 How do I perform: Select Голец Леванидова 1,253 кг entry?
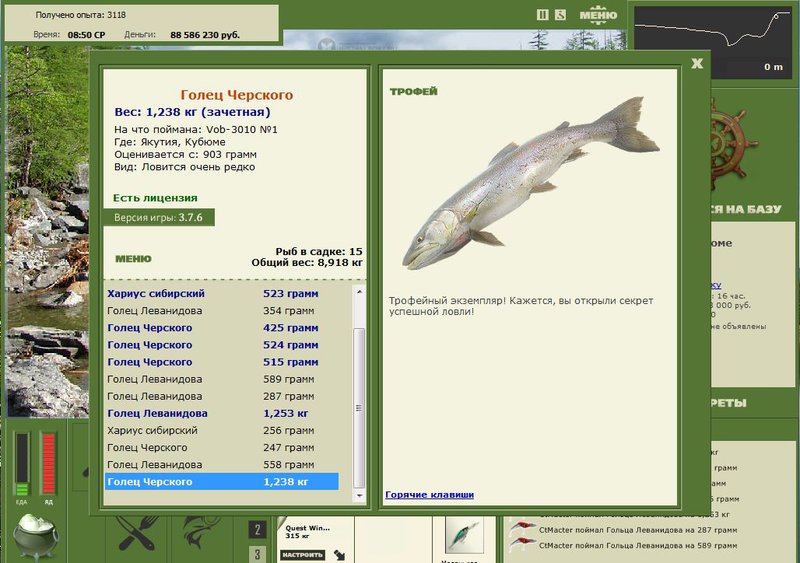[221, 413]
